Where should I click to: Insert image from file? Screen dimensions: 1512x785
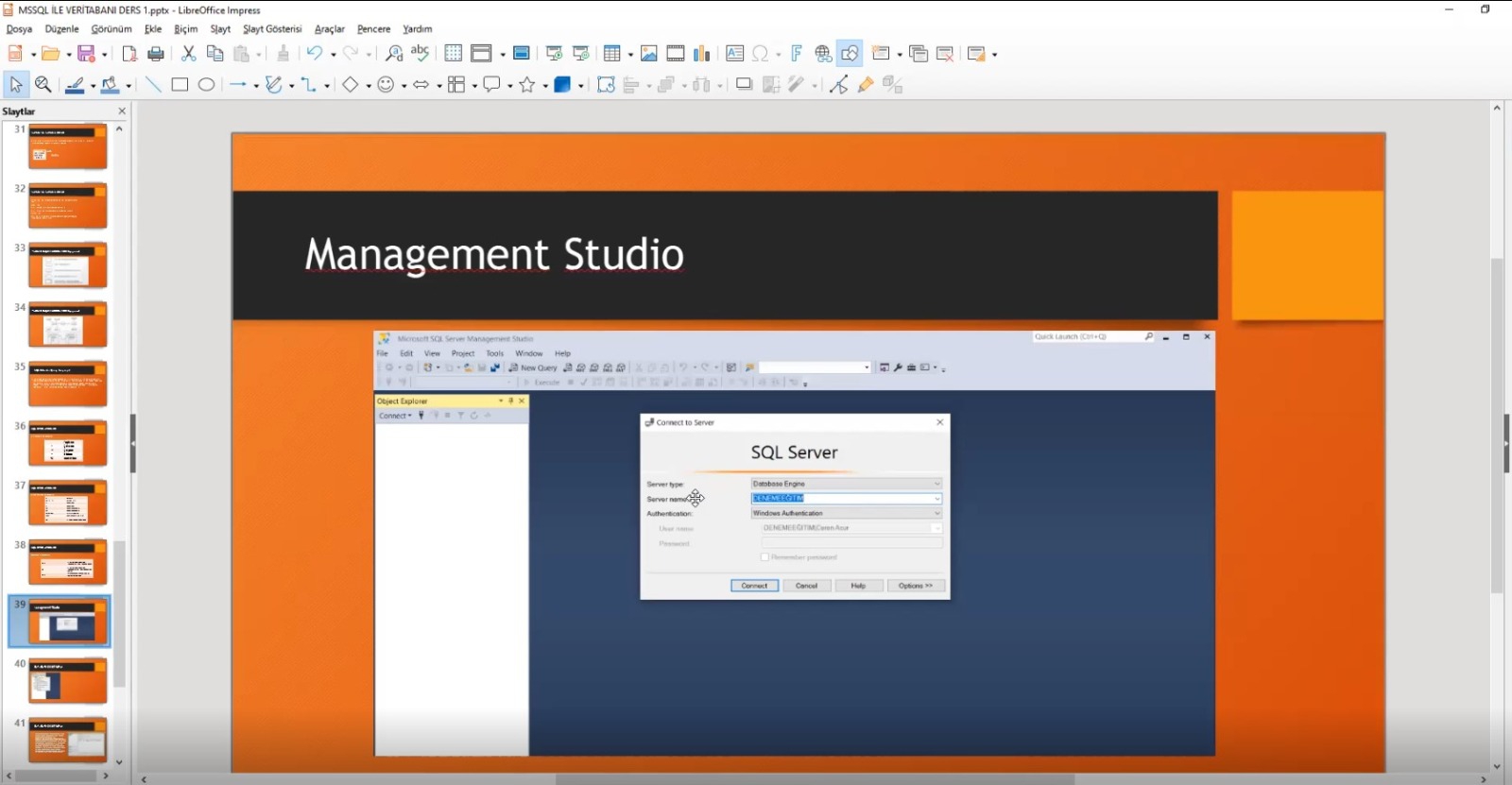click(x=649, y=54)
